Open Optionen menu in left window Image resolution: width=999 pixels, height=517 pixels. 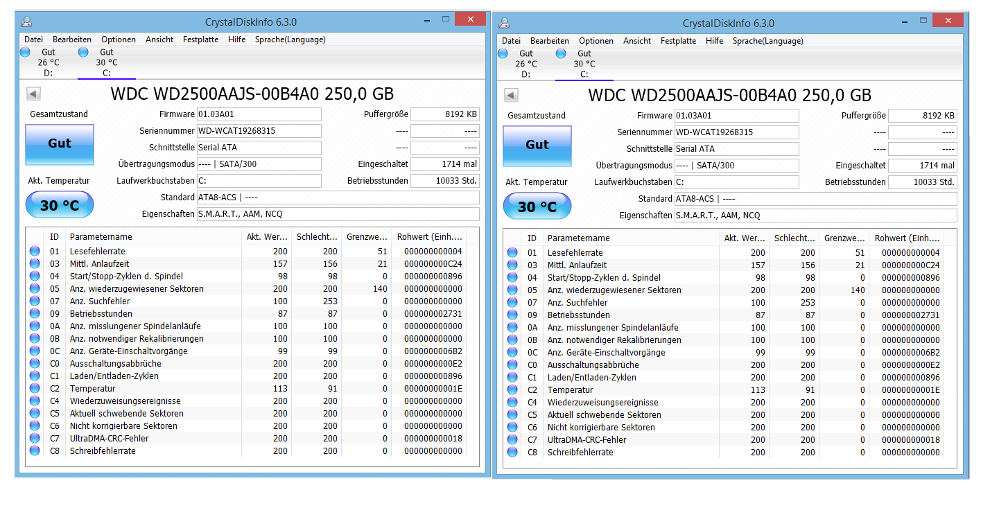pyautogui.click(x=119, y=40)
